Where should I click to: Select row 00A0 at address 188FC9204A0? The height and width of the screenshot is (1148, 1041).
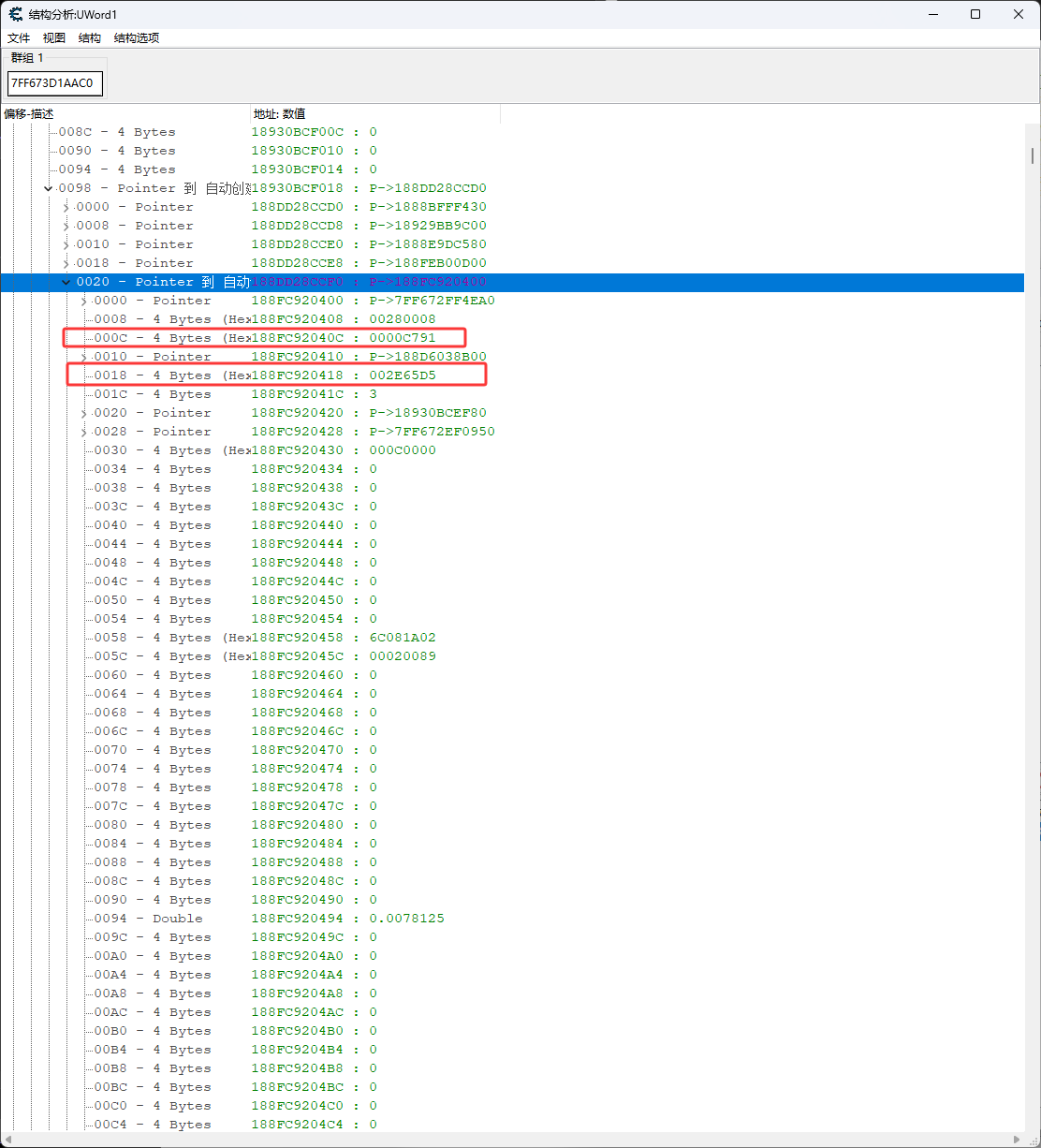click(512, 956)
